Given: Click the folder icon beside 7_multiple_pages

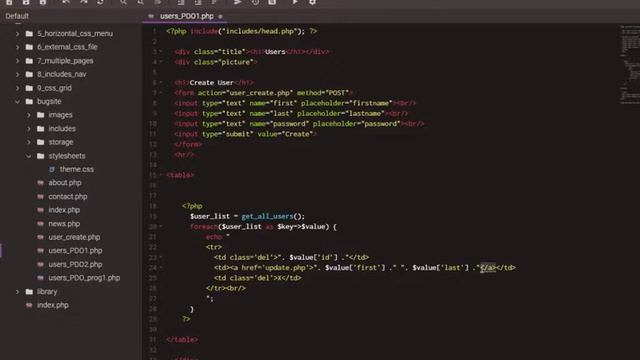Looking at the screenshot, I should pos(29,61).
